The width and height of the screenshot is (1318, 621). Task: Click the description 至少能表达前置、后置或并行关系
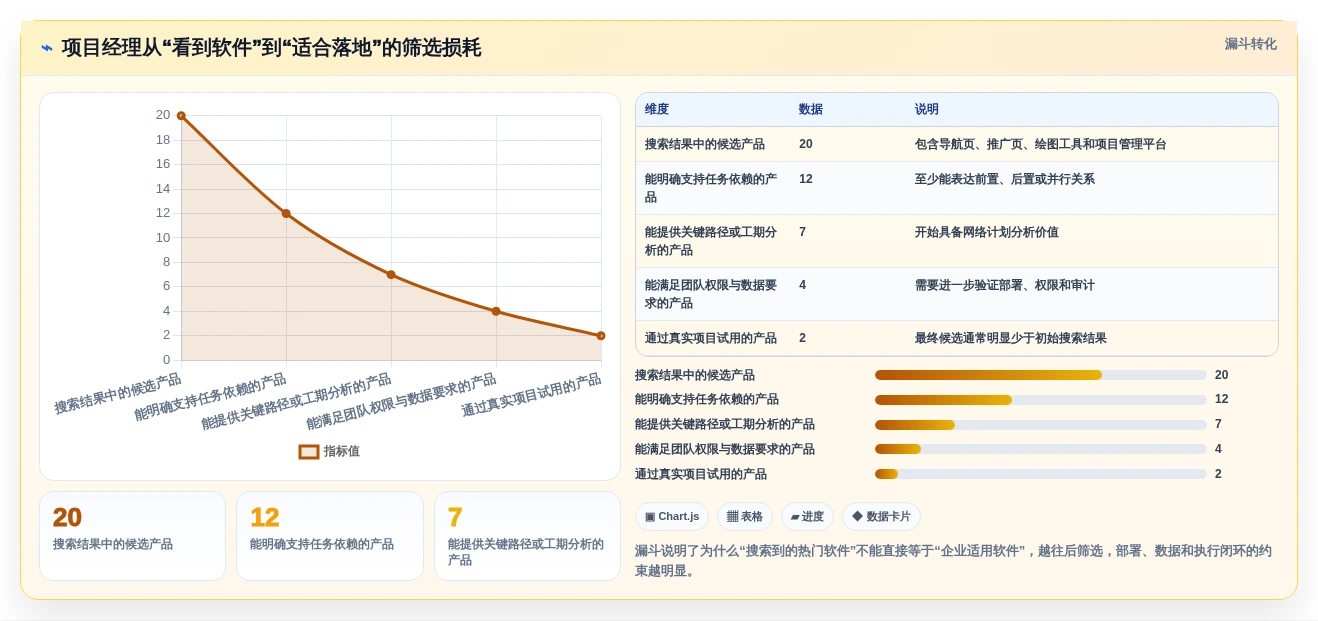[1005, 179]
